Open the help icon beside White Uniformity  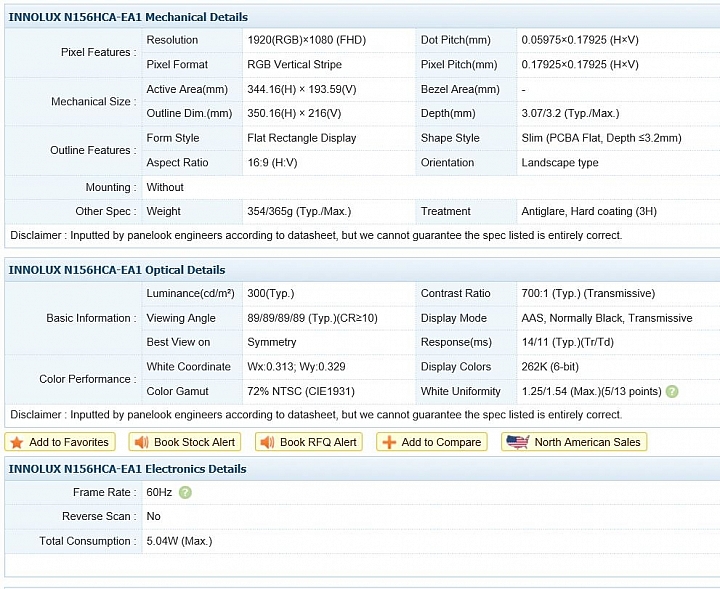(x=672, y=392)
